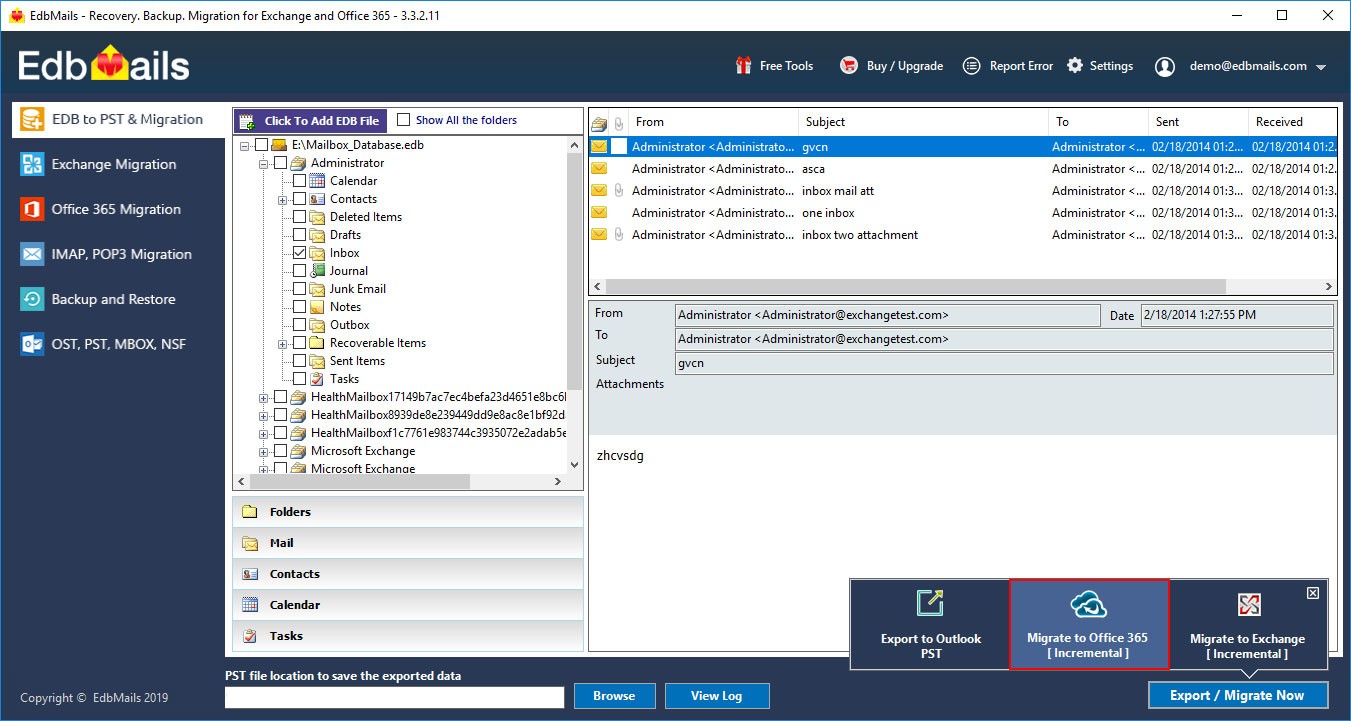Uncheck the Inbox folder checkbox
This screenshot has width=1351, height=721.
(x=300, y=253)
